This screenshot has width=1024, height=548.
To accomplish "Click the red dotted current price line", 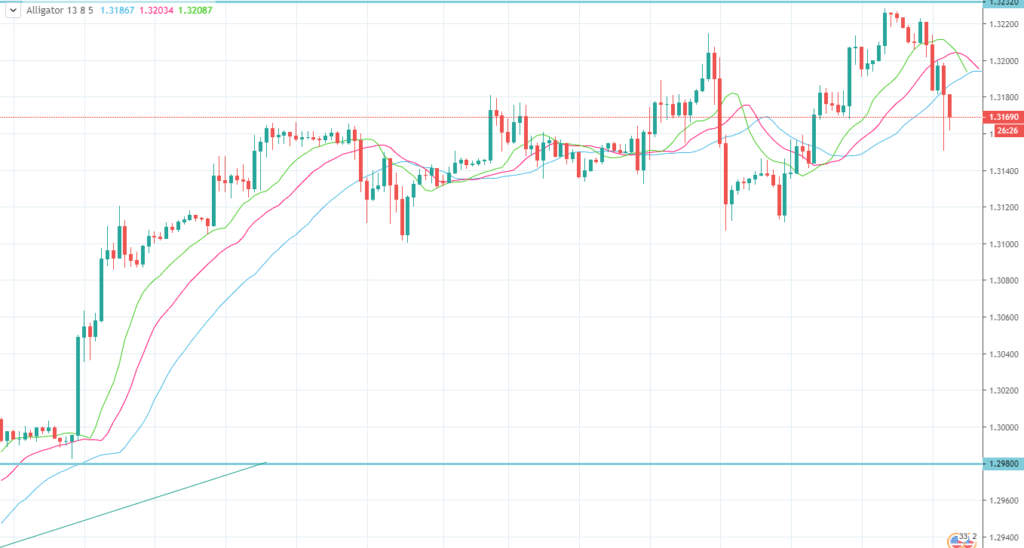I will point(500,117).
